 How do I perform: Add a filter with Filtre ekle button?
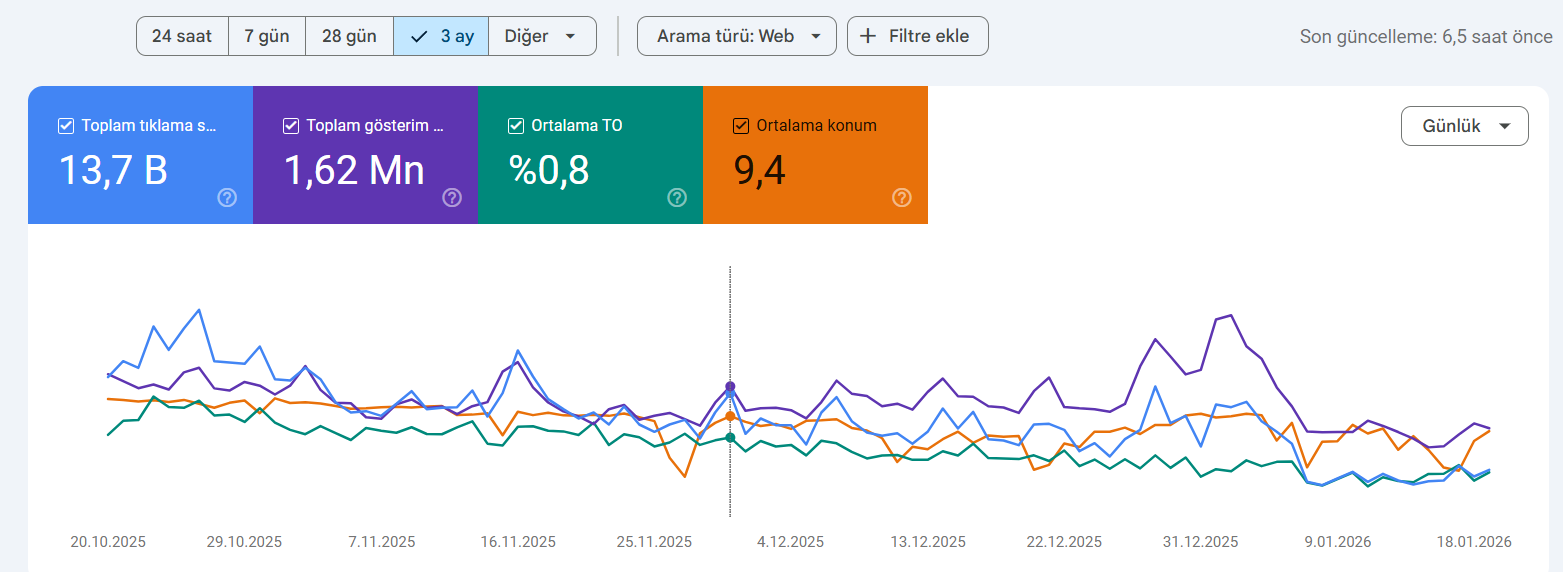[918, 36]
